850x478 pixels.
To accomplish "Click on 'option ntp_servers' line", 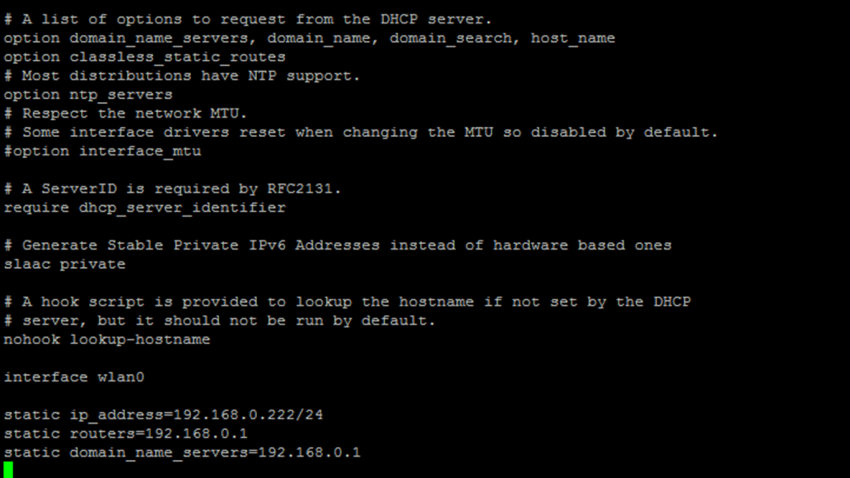I will click(88, 94).
